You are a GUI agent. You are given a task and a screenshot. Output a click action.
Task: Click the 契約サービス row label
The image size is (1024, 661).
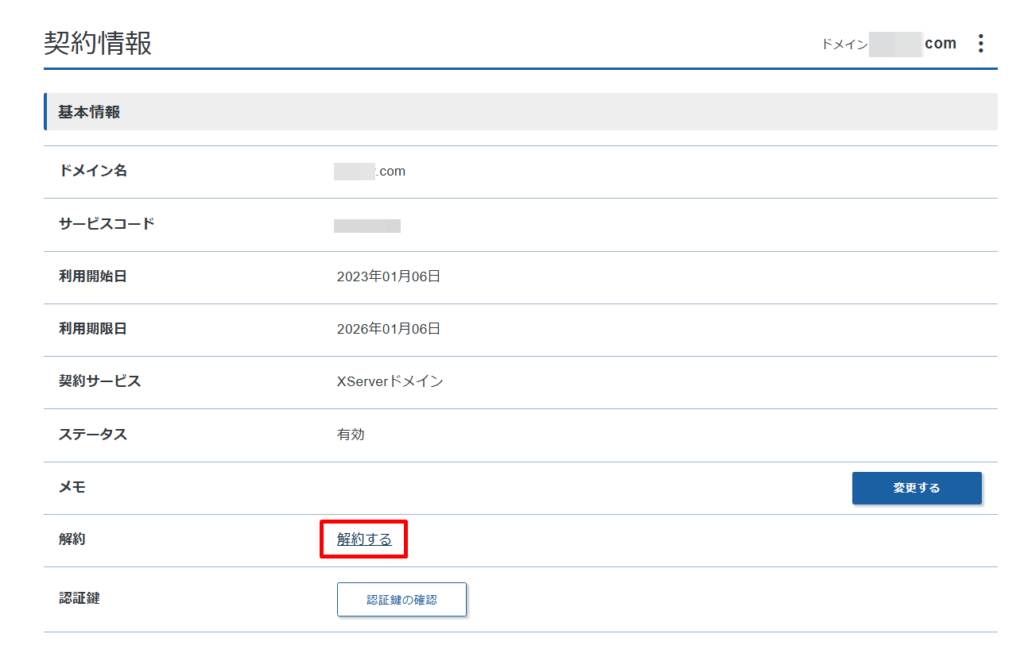pyautogui.click(x=100, y=382)
